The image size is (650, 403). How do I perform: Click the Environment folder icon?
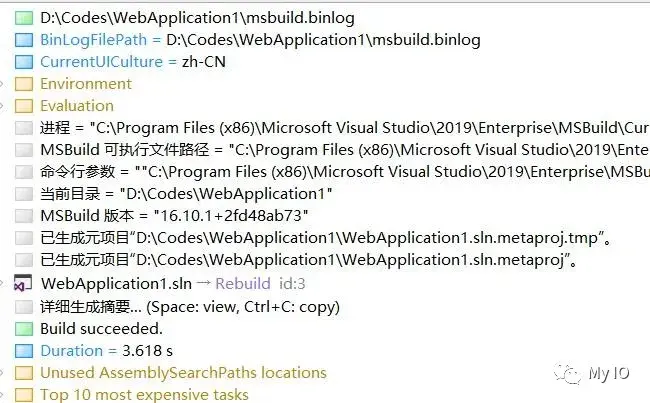pos(24,84)
